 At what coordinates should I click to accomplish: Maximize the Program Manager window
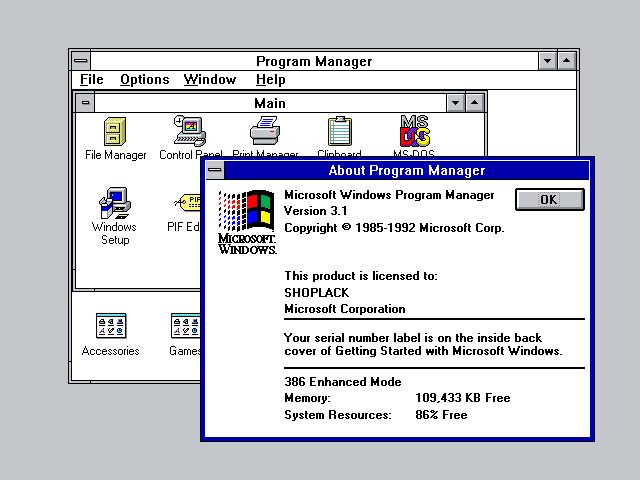point(567,61)
